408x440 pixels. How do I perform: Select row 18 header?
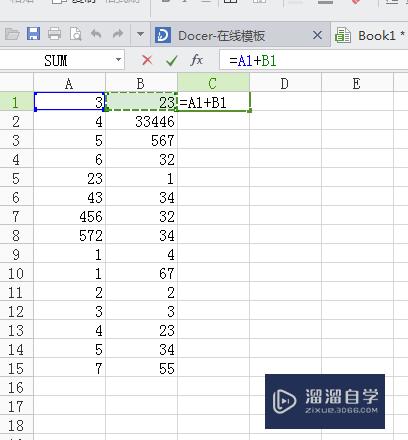[x=17, y=424]
